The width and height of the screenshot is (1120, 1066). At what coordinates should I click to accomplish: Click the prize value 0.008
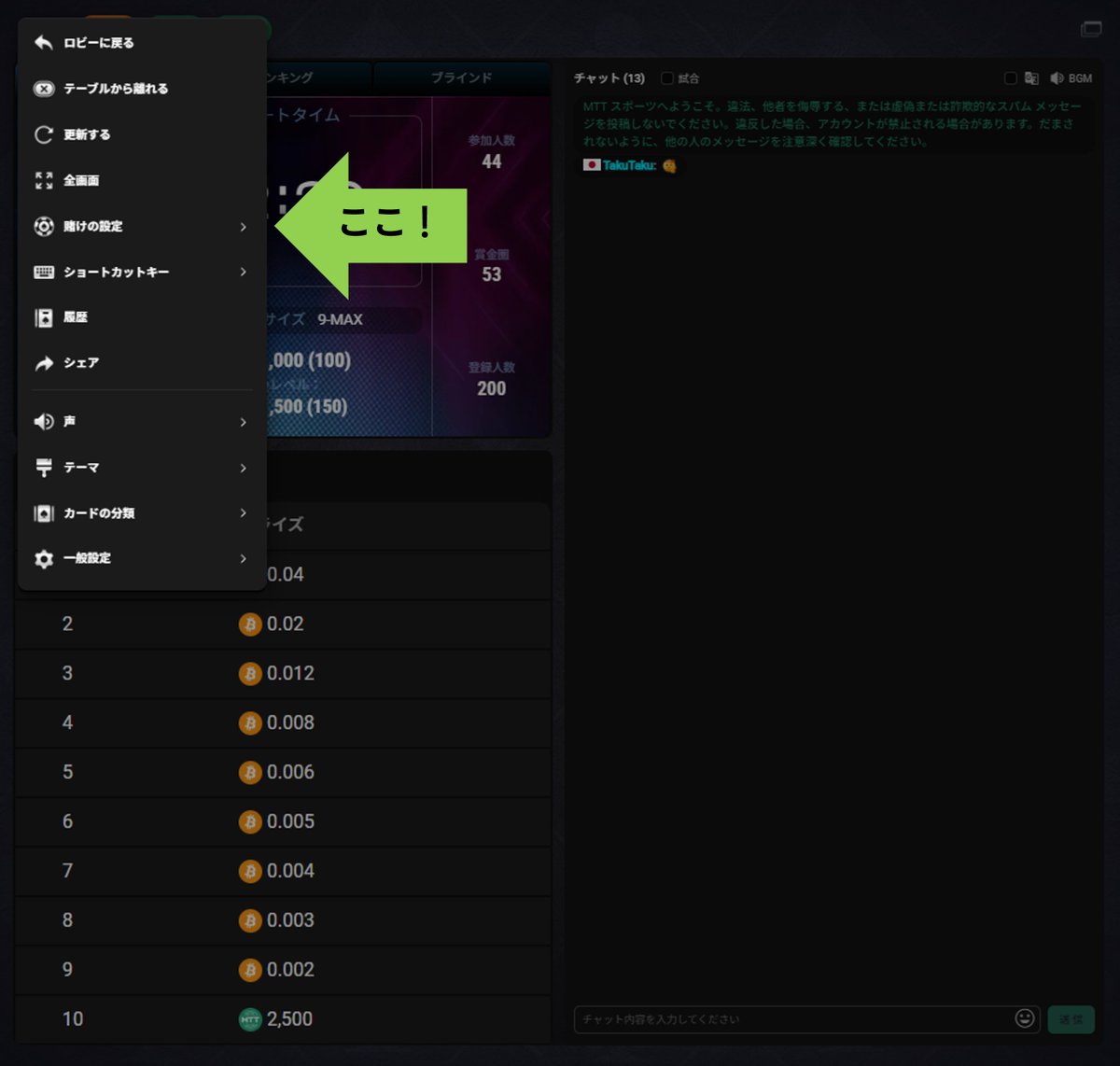click(x=290, y=723)
